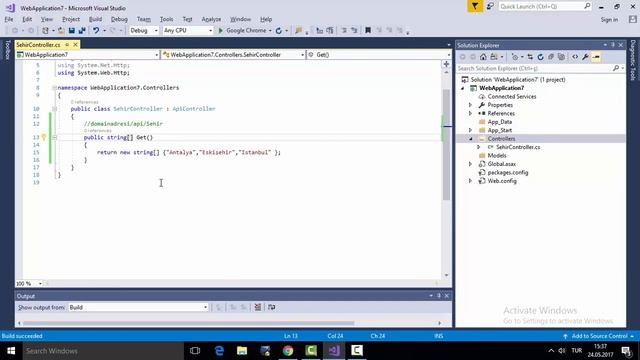Click the Output panel horizontal scrollbar
The height and width of the screenshot is (360, 640).
click(x=188, y=323)
